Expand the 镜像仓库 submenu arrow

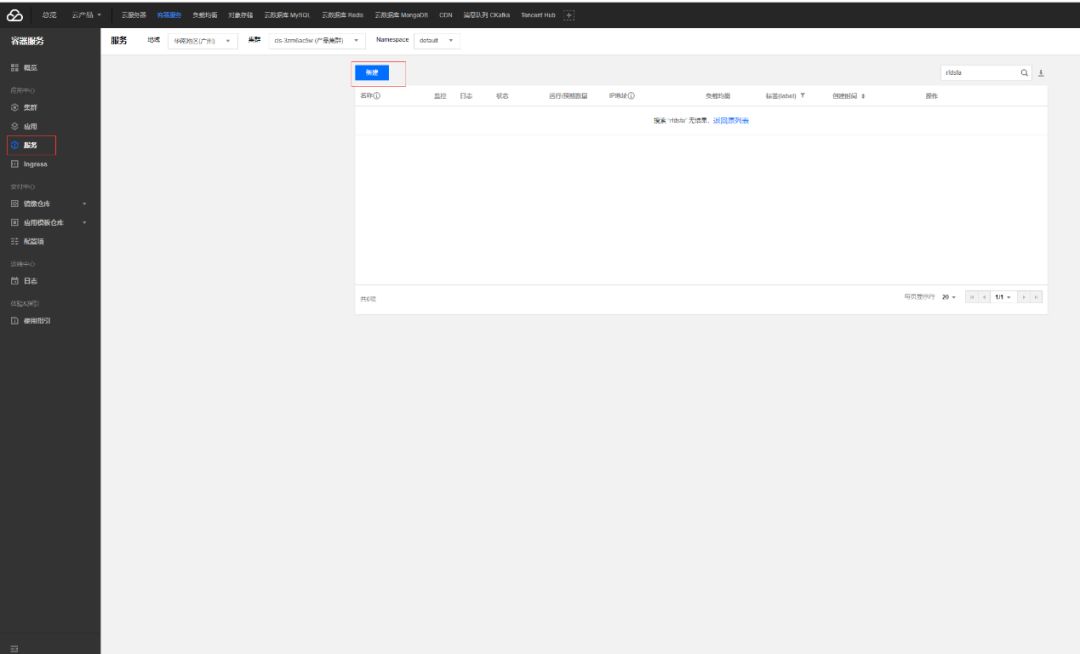tap(85, 204)
